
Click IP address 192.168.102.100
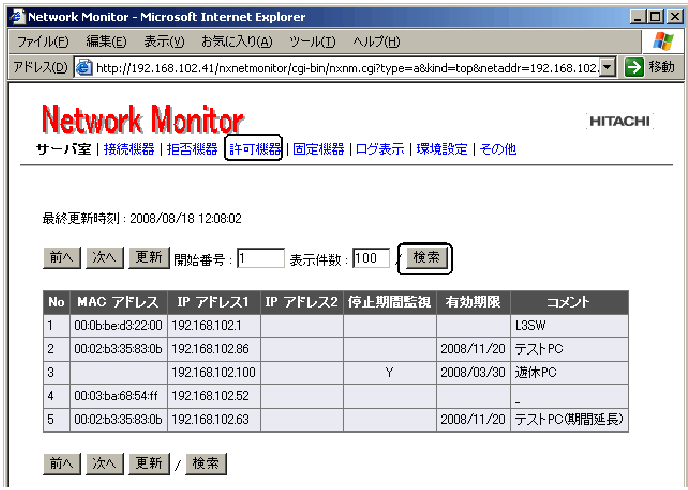tap(213, 372)
